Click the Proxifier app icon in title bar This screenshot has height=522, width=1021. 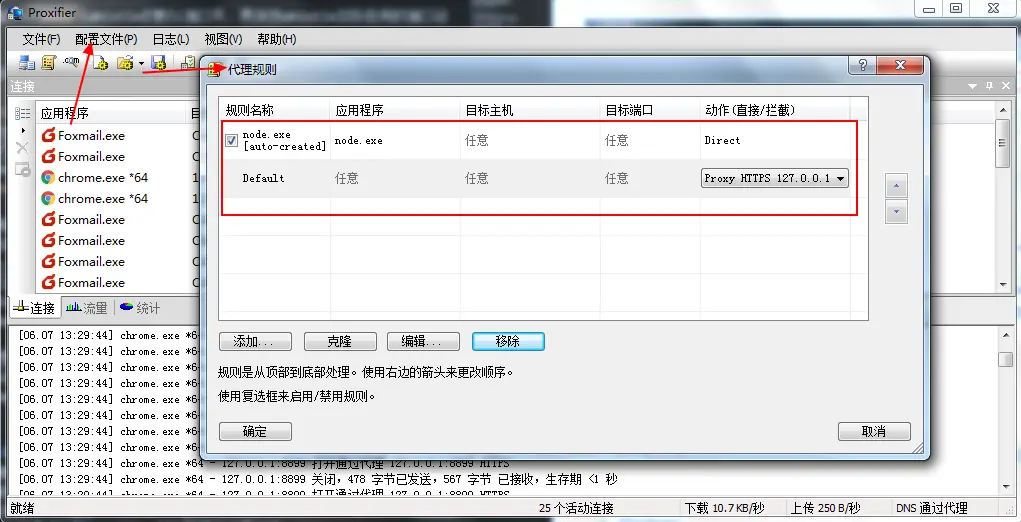15,12
